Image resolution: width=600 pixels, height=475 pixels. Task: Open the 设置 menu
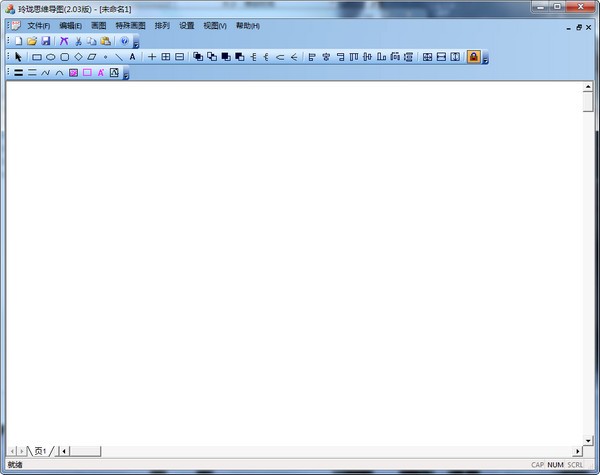pyautogui.click(x=187, y=25)
